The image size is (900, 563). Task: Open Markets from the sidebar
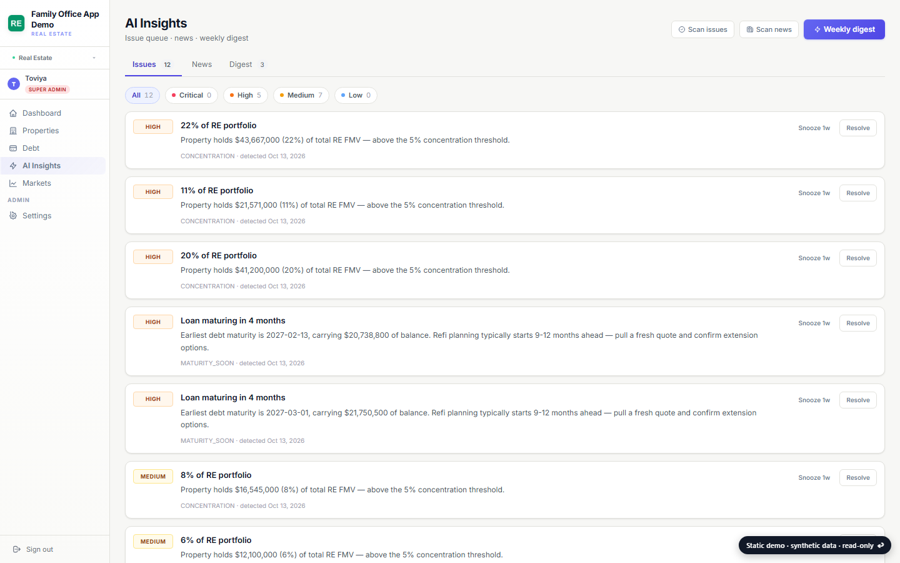coord(54,183)
